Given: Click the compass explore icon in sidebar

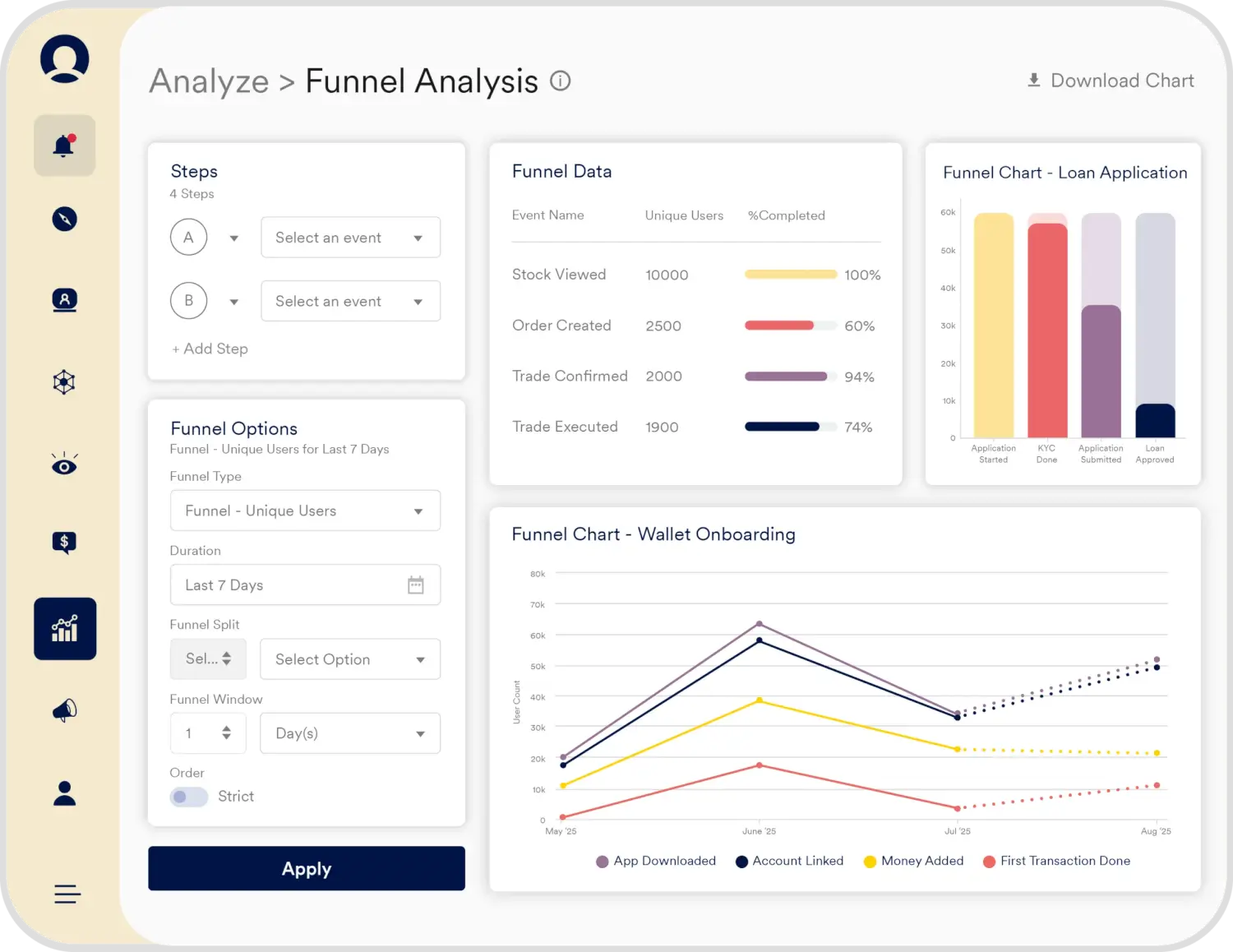Looking at the screenshot, I should coord(64,219).
